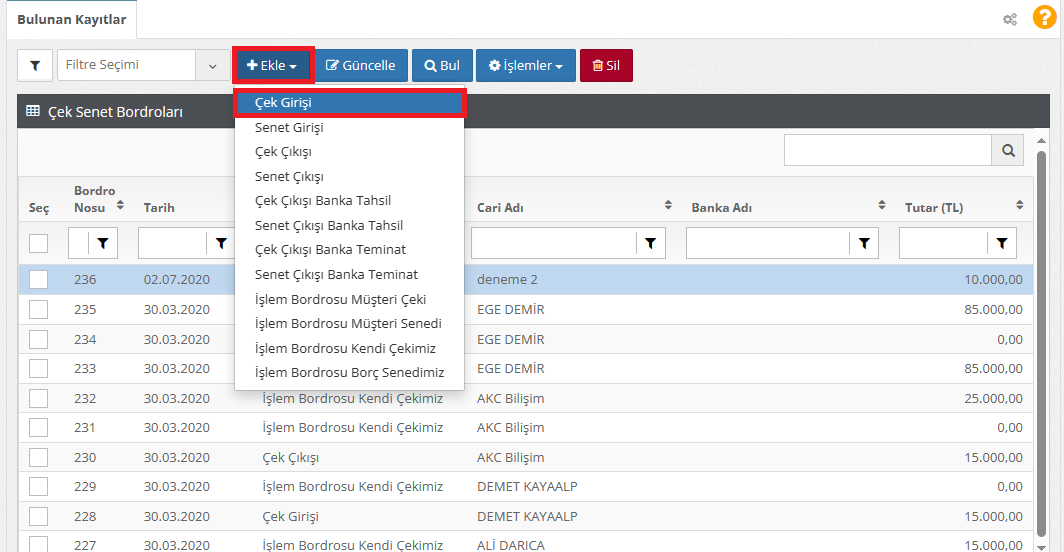The height and width of the screenshot is (552, 1064).
Task: Expand the İşlemler dropdown button
Action: click(x=525, y=66)
